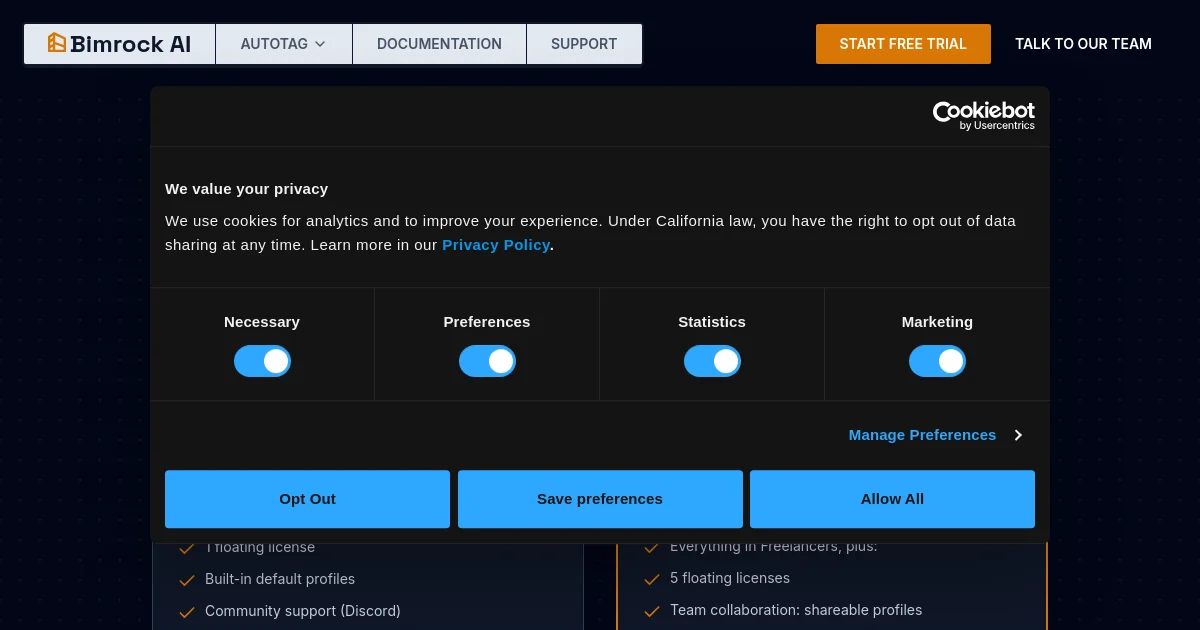The width and height of the screenshot is (1200, 630).
Task: Disable the Preferences cookies switch
Action: point(487,361)
